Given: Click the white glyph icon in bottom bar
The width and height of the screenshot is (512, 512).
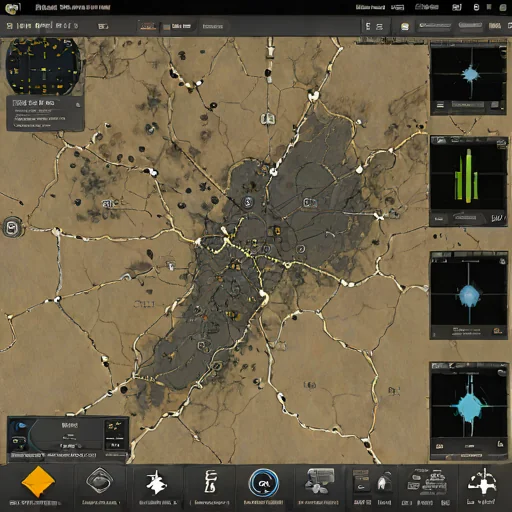Looking at the screenshot, I should pyautogui.click(x=211, y=481).
